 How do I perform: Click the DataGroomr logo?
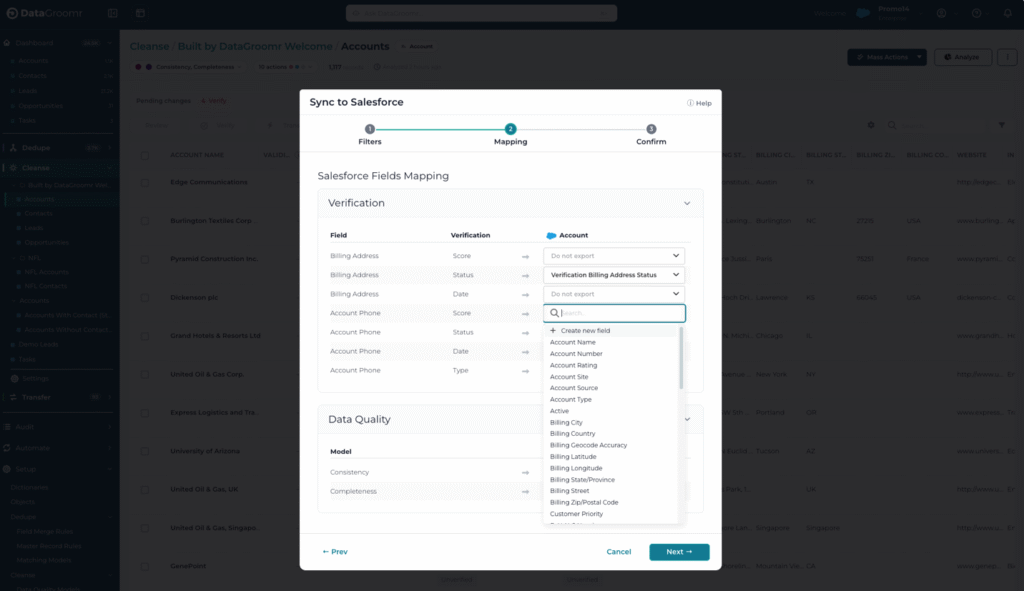tap(44, 13)
